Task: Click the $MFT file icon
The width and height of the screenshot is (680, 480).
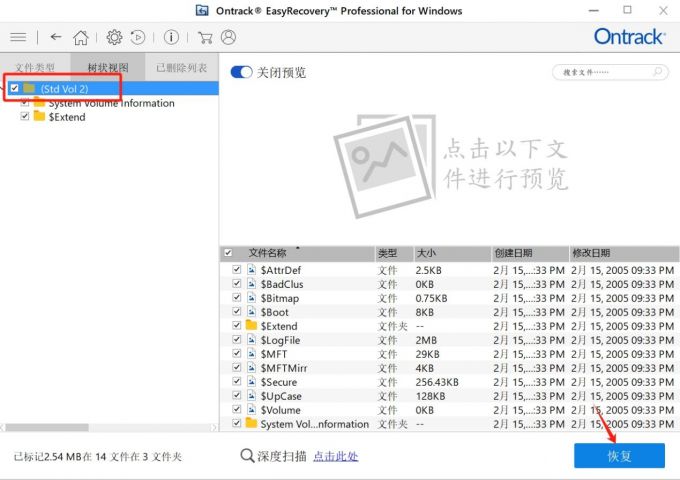Action: click(252, 354)
